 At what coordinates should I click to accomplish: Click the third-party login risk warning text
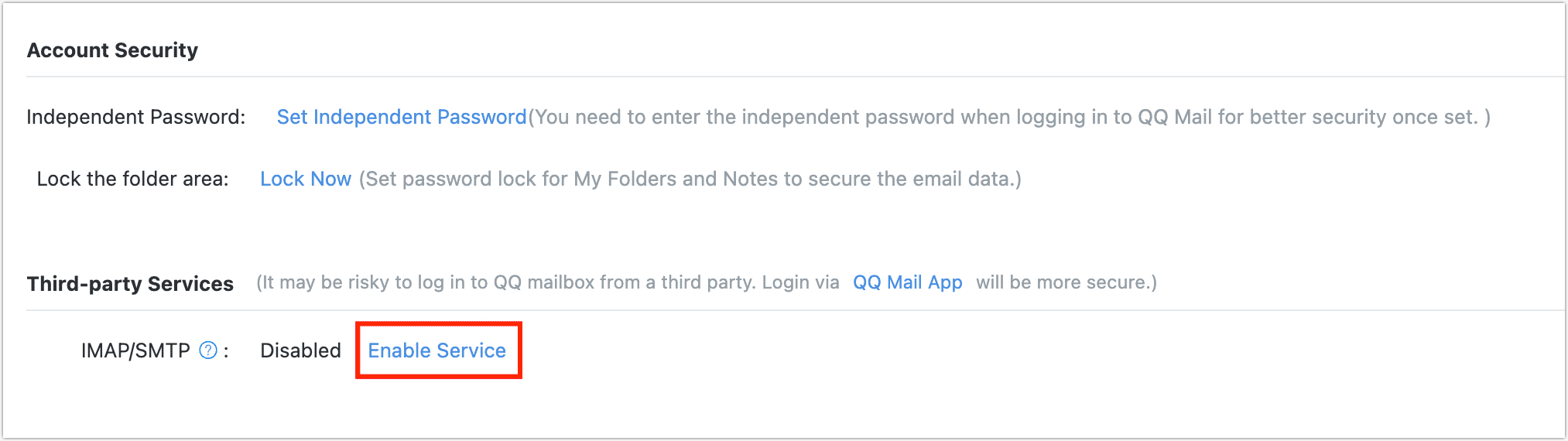coord(548,282)
